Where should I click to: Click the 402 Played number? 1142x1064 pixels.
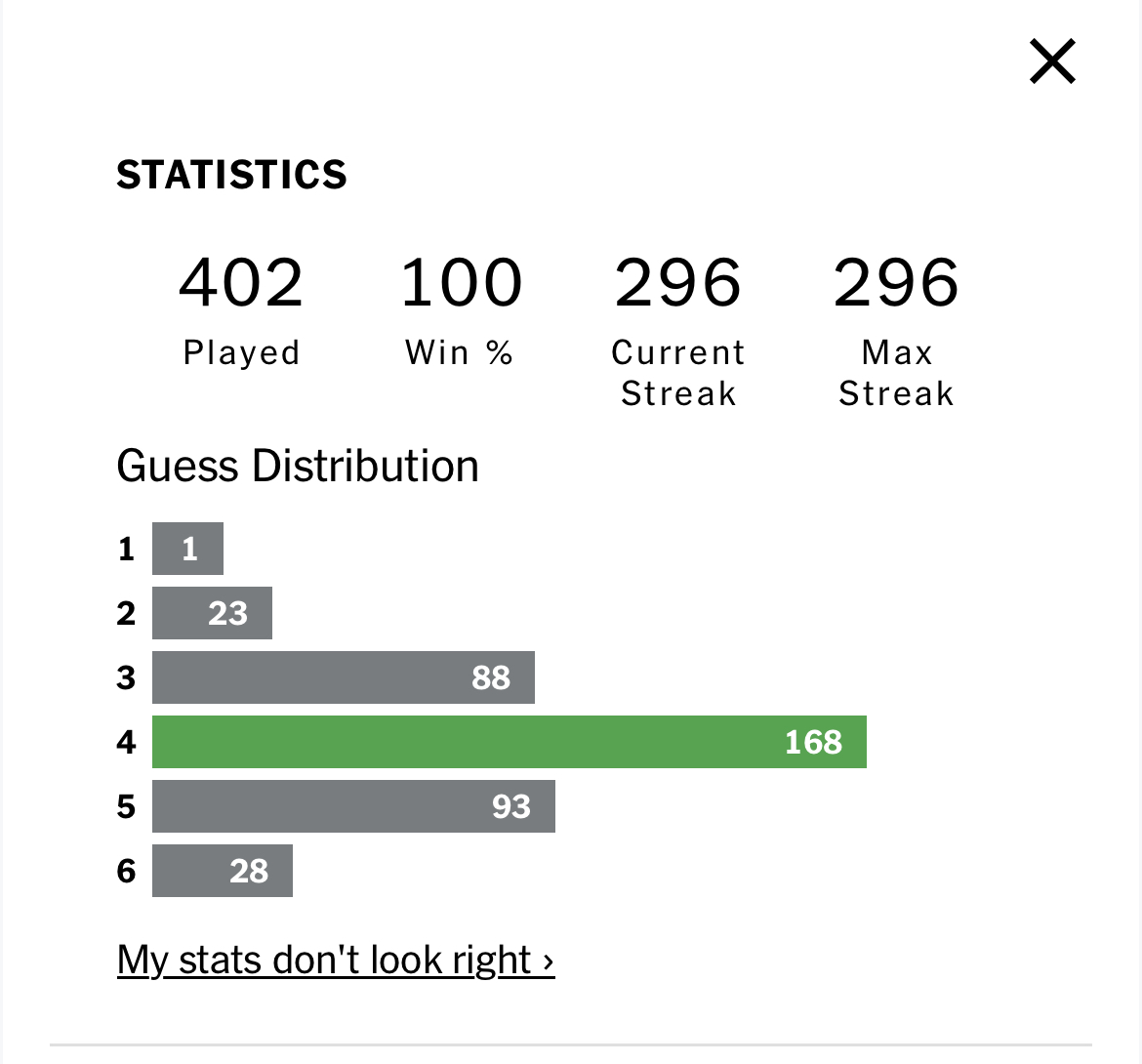[x=241, y=282]
